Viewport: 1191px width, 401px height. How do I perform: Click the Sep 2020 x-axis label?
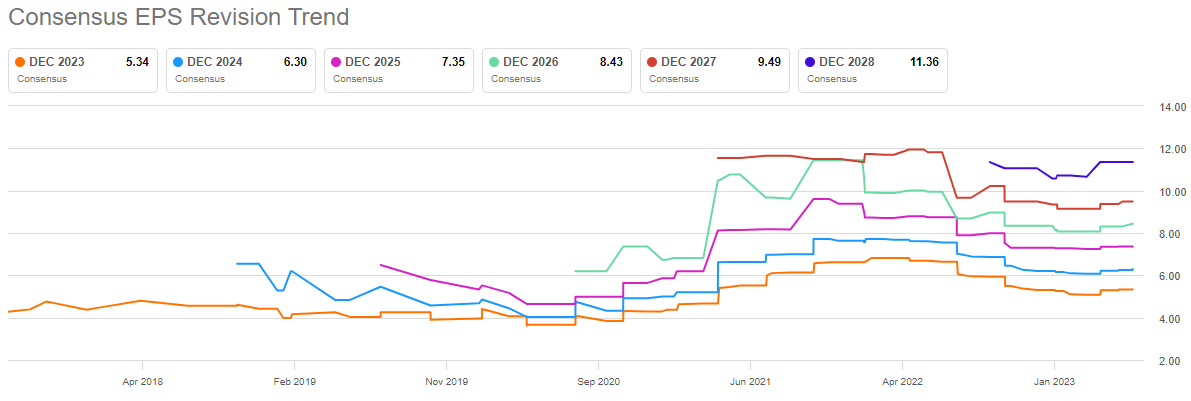coord(599,381)
